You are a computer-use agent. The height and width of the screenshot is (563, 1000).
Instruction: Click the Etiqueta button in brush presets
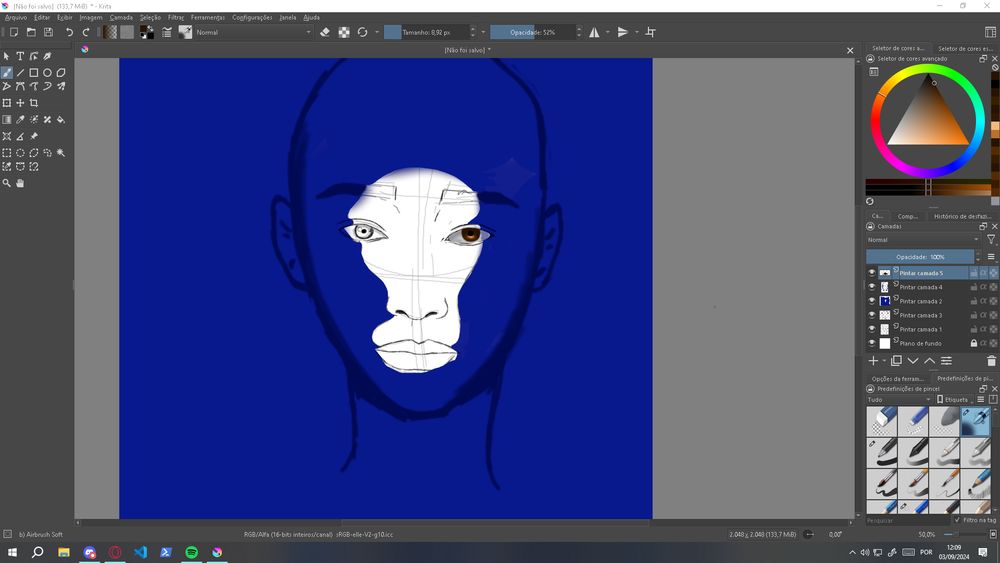[x=955, y=399]
